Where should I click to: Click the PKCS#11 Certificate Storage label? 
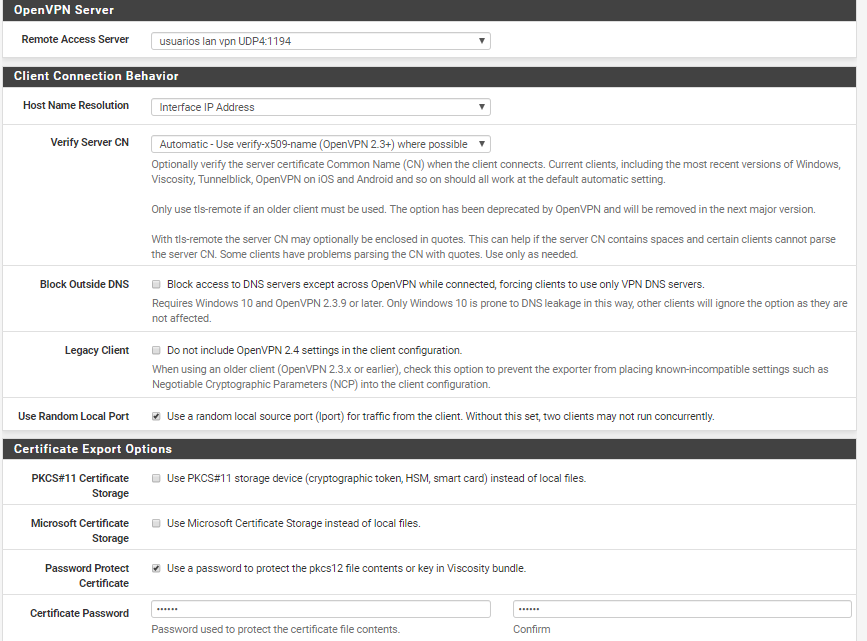pos(80,486)
